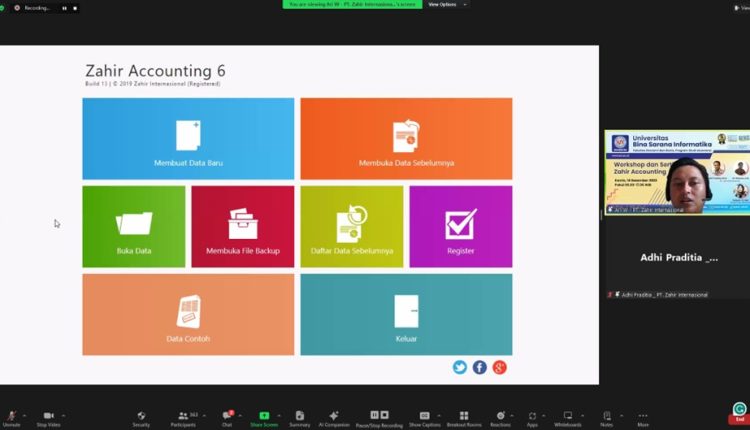Expand the arrow beside Apps

pyautogui.click(x=544, y=416)
